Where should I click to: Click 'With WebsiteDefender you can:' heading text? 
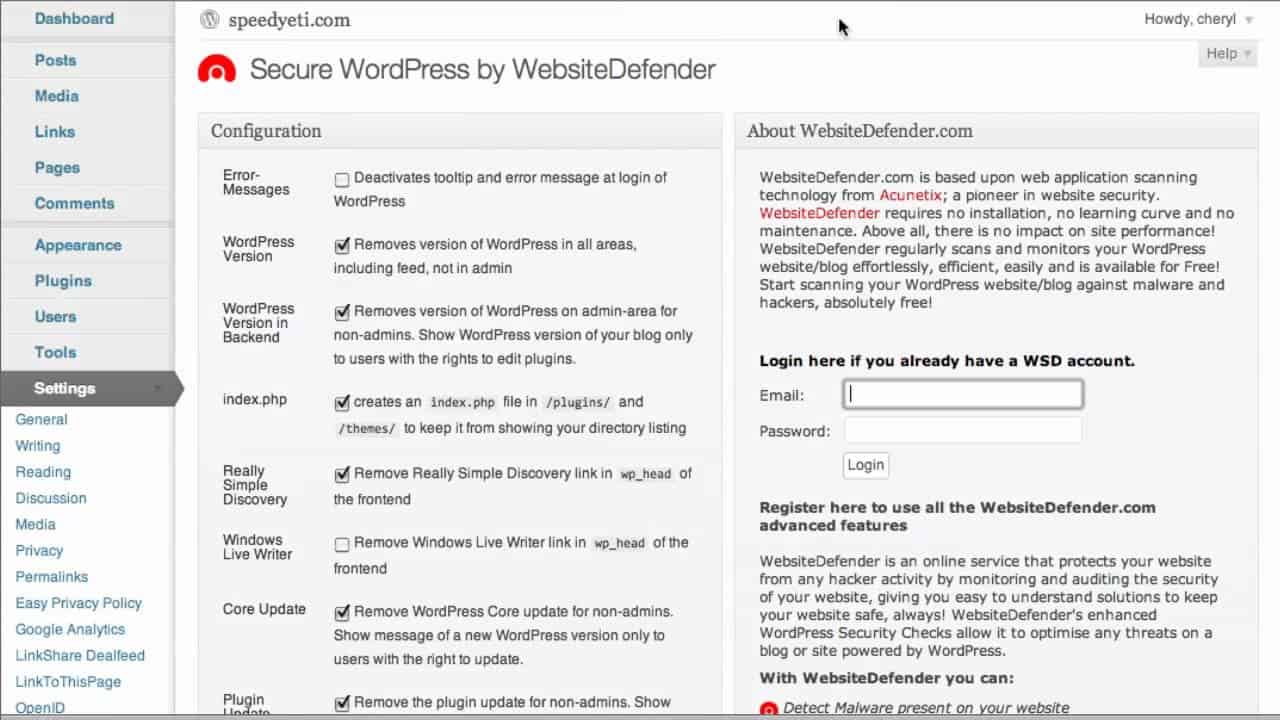886,678
